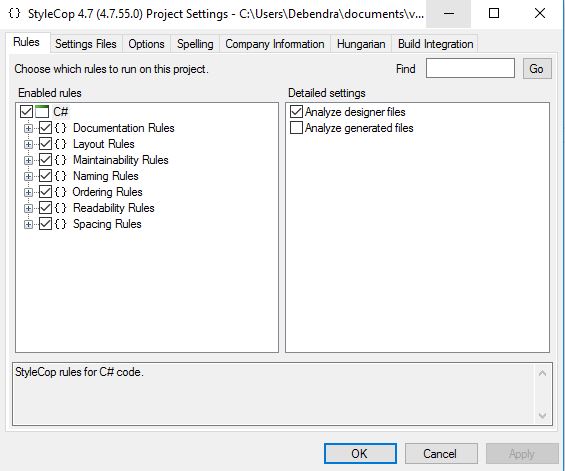565x471 pixels.
Task: Open the Build Integration tab
Action: point(435,44)
